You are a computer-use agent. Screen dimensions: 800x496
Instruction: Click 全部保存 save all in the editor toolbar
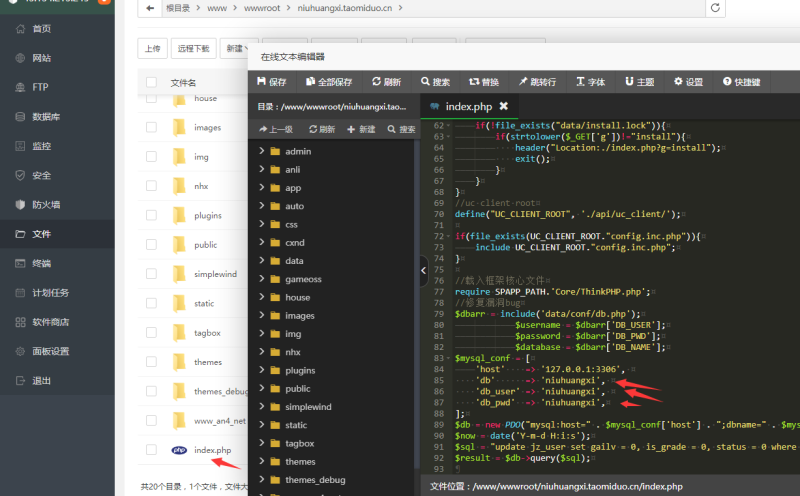pyautogui.click(x=329, y=82)
